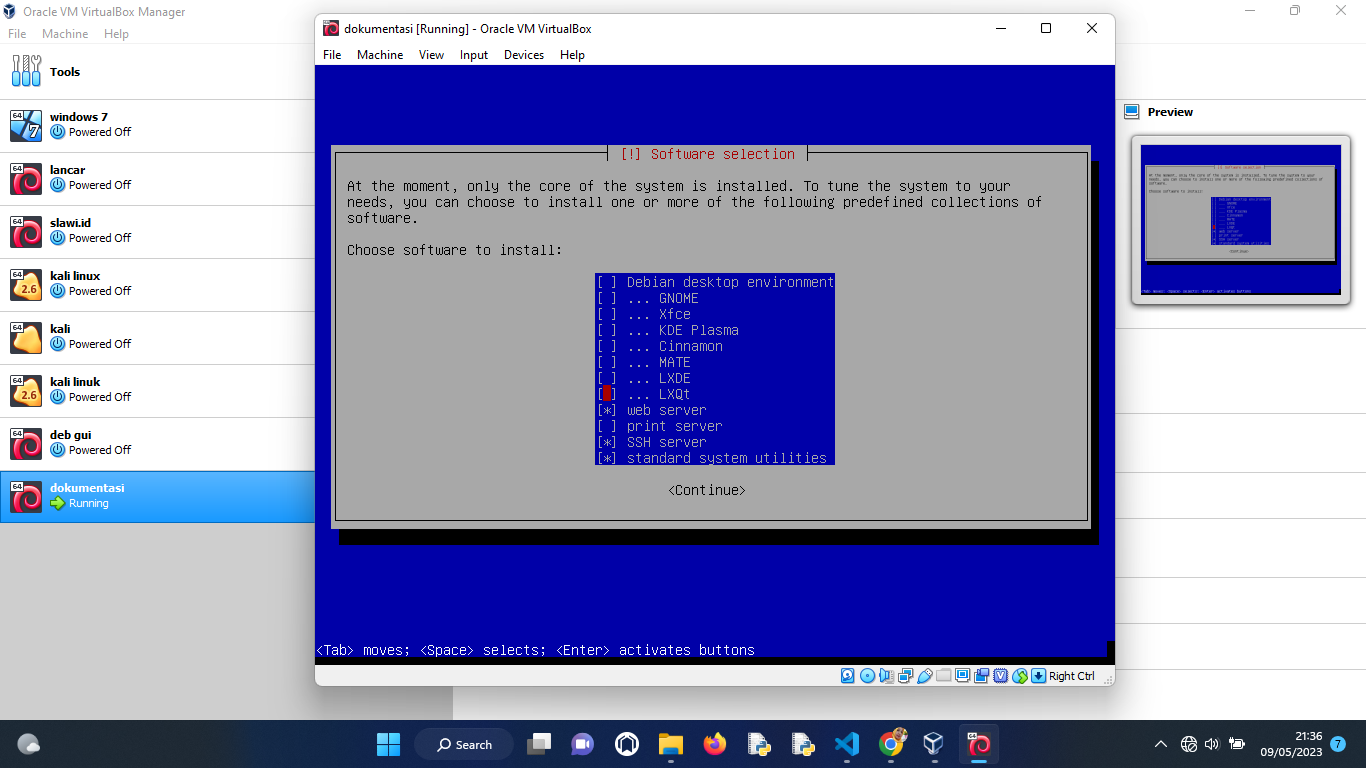Open File Explorer from the taskbar
The width and height of the screenshot is (1366, 768).
(x=670, y=744)
